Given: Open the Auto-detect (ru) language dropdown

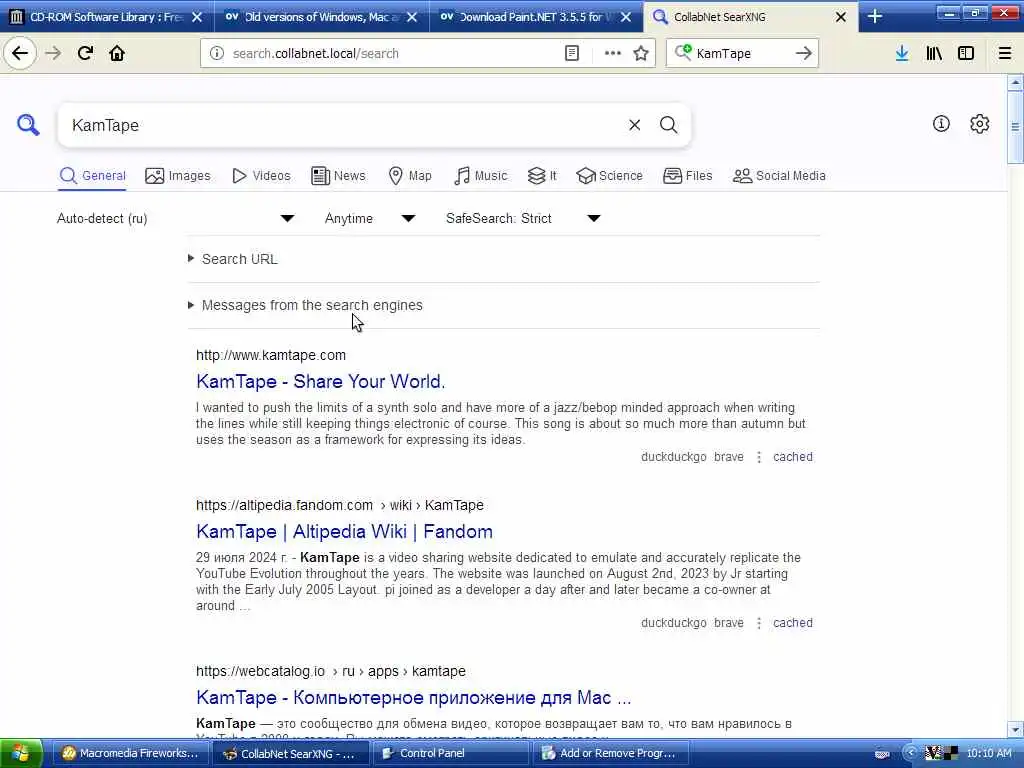Looking at the screenshot, I should point(175,218).
